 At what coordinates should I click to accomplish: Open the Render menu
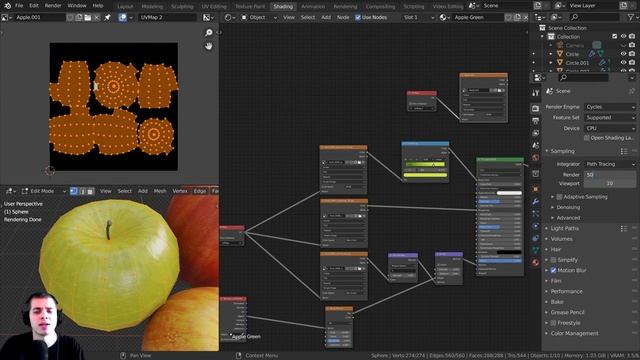pos(53,6)
